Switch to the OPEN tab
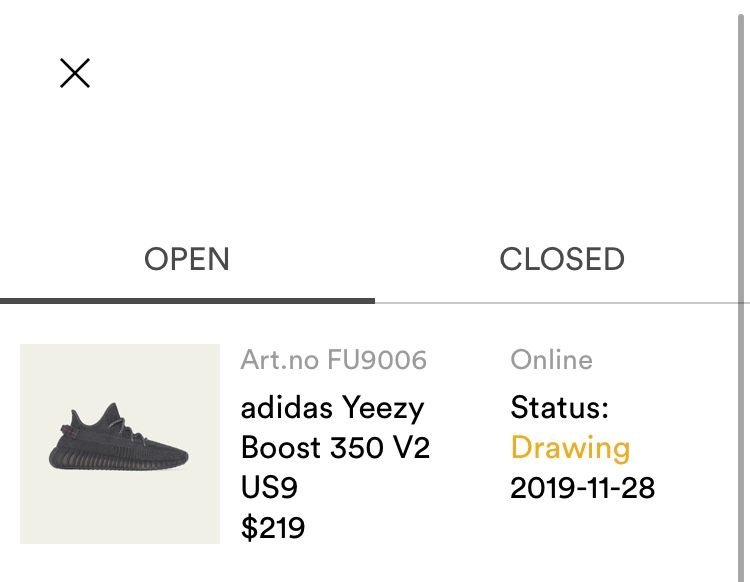The height and width of the screenshot is (582, 750). pos(187,259)
